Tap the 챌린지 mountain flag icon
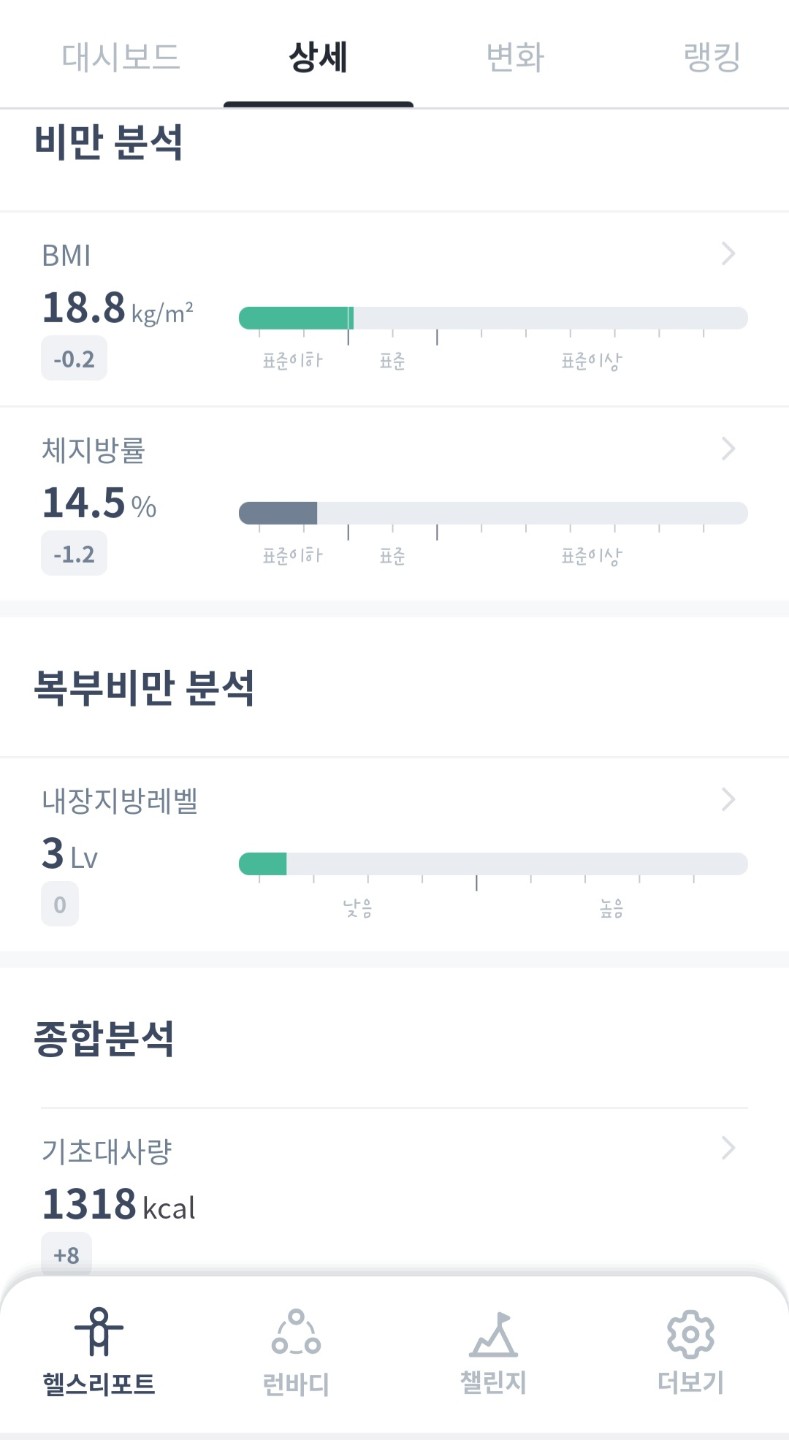Viewport: 789px width, 1440px height. (x=493, y=1333)
